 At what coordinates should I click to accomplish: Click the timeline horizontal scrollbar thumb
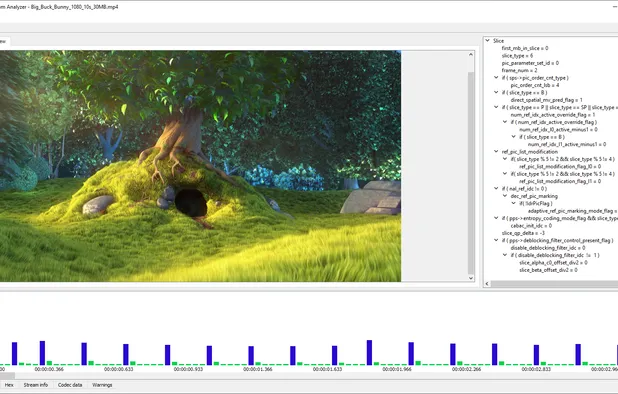pyautogui.click(x=7, y=376)
